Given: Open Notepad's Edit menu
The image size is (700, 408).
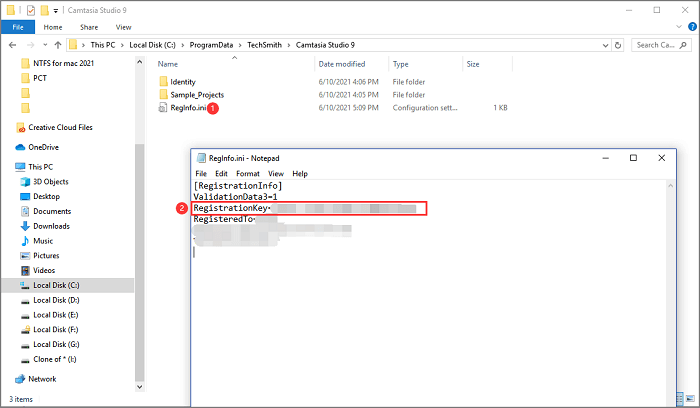Looking at the screenshot, I should tap(221, 173).
